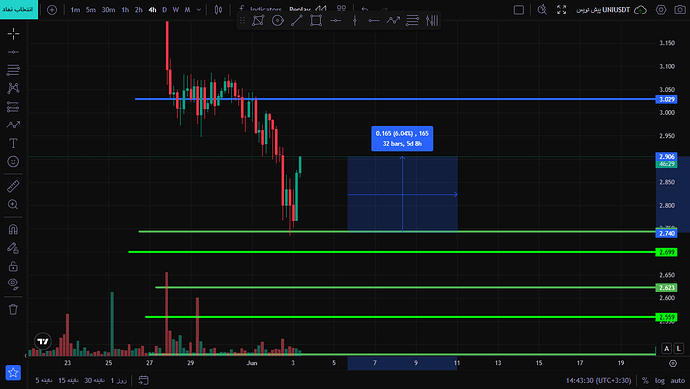This screenshot has height=389, width=690.
Task: Switch to the 2h timeframe
Action: (x=139, y=10)
